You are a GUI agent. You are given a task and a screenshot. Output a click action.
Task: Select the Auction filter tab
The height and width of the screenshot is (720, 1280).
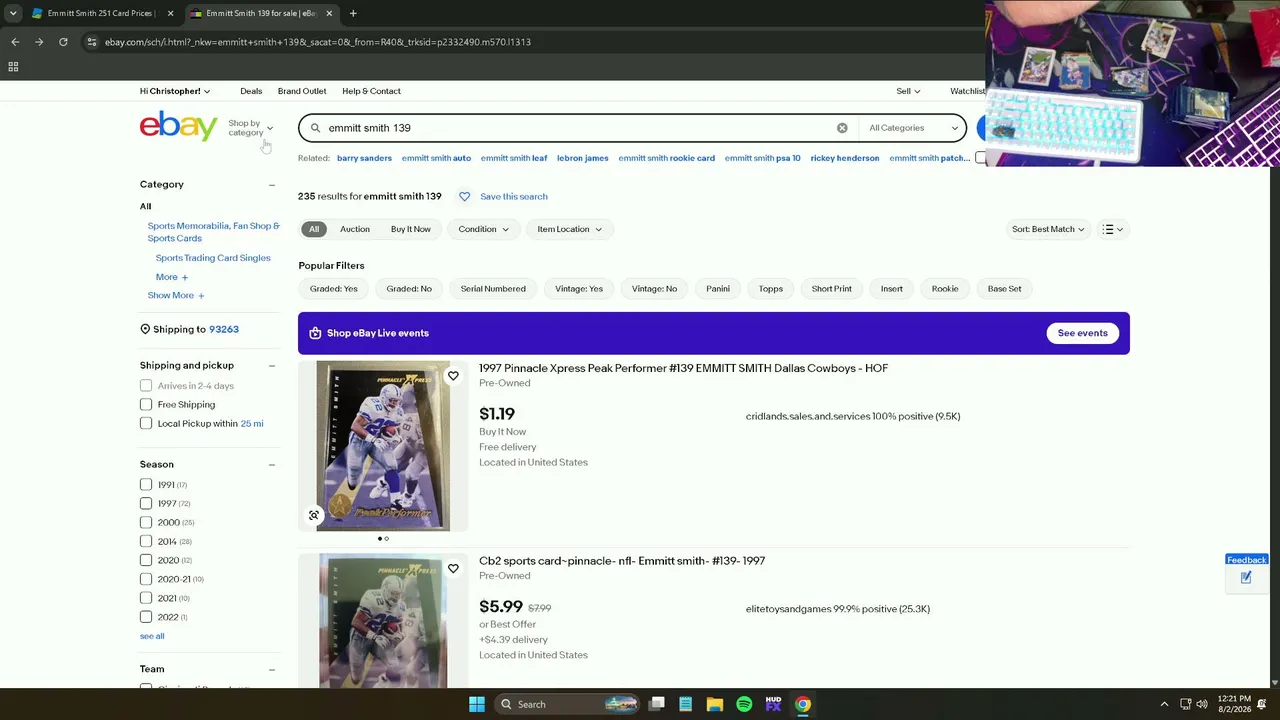355,229
